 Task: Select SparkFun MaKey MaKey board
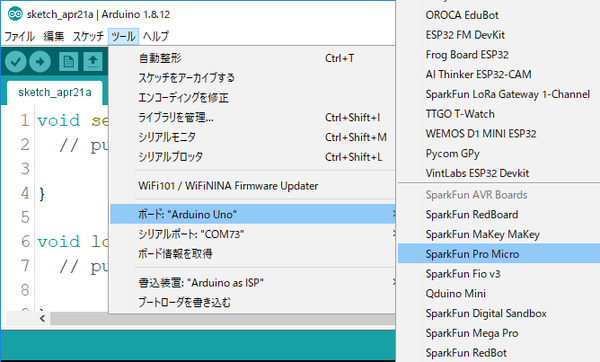(x=499, y=234)
